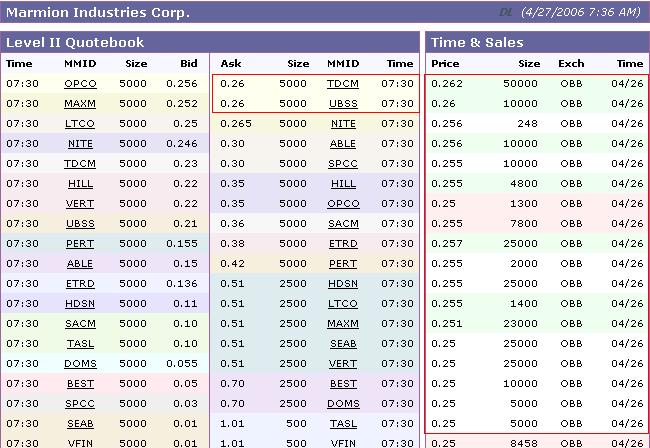Open TDCM link in the 0.26 ask row
650x448 pixels.
tap(343, 84)
